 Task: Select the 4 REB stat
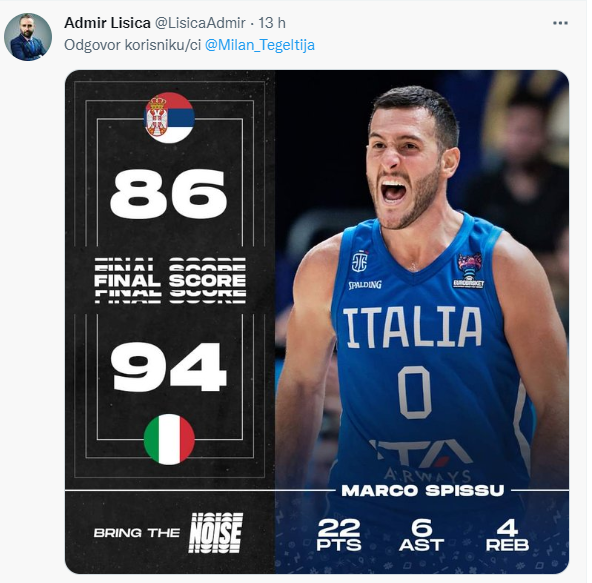tap(507, 535)
